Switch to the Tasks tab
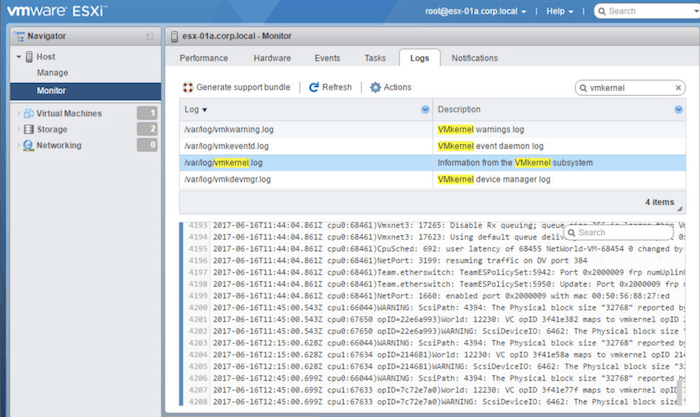Image resolution: width=700 pixels, height=417 pixels. click(375, 58)
